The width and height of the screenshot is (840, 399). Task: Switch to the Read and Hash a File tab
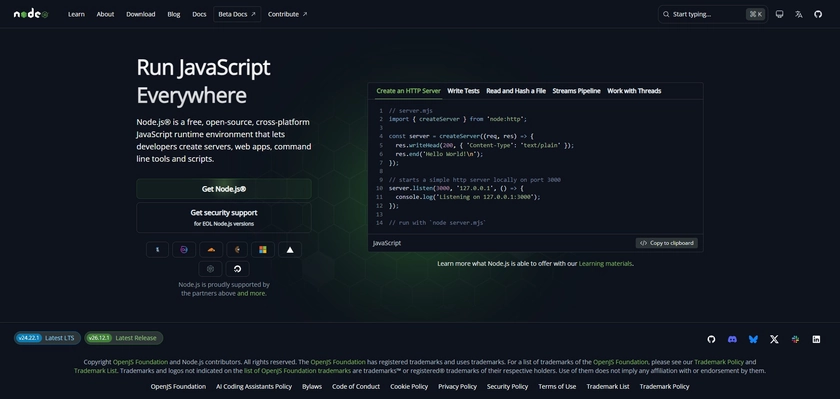pyautogui.click(x=516, y=91)
